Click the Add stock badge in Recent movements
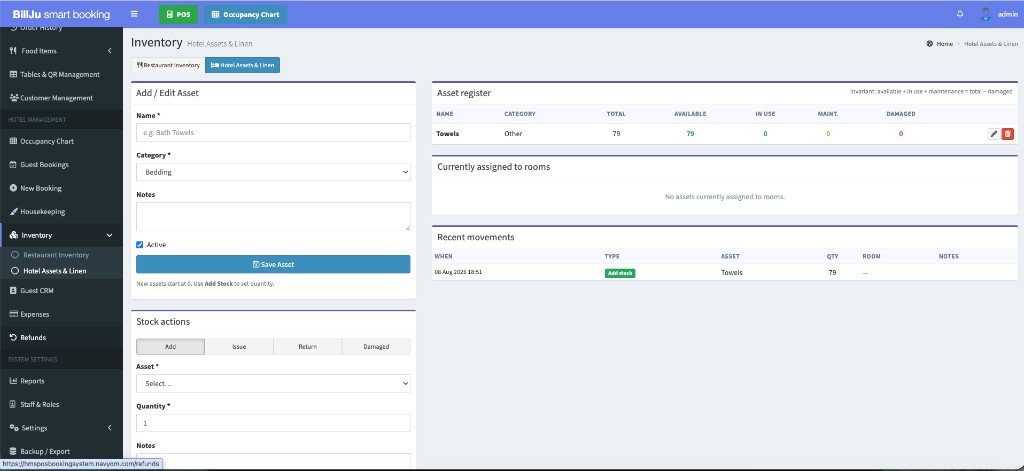1024x471 pixels. [620, 273]
